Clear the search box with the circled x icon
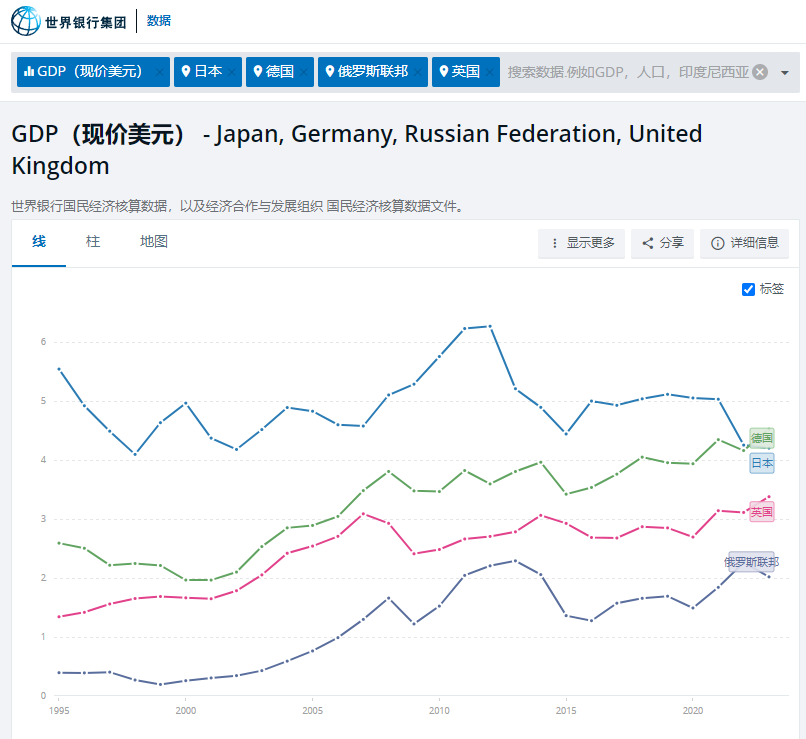The width and height of the screenshot is (806, 739). coord(760,72)
